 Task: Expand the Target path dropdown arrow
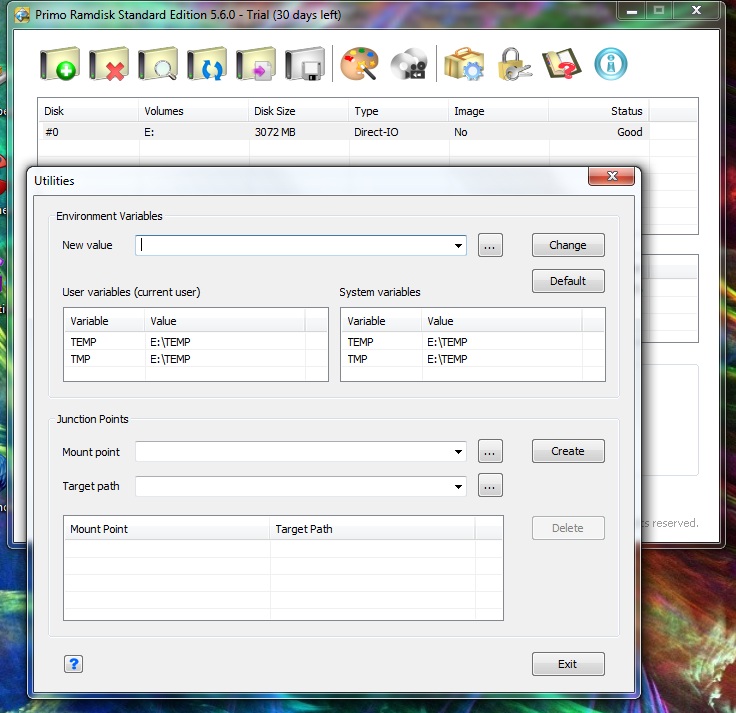(458, 486)
